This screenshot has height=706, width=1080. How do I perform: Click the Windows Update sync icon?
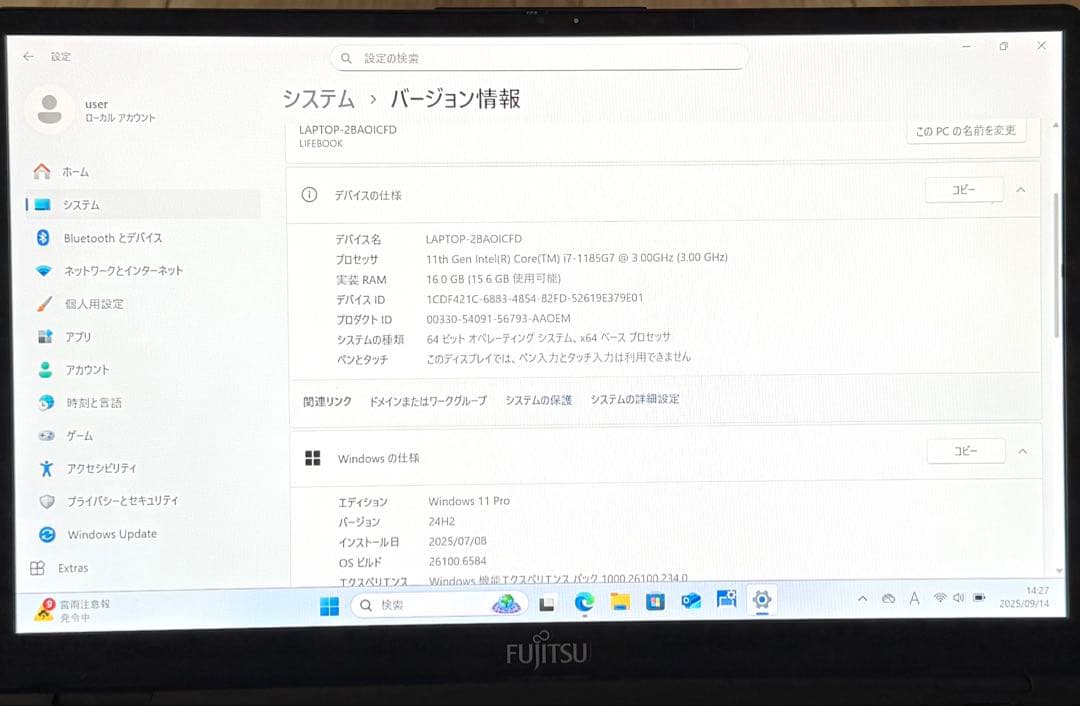tap(47, 534)
